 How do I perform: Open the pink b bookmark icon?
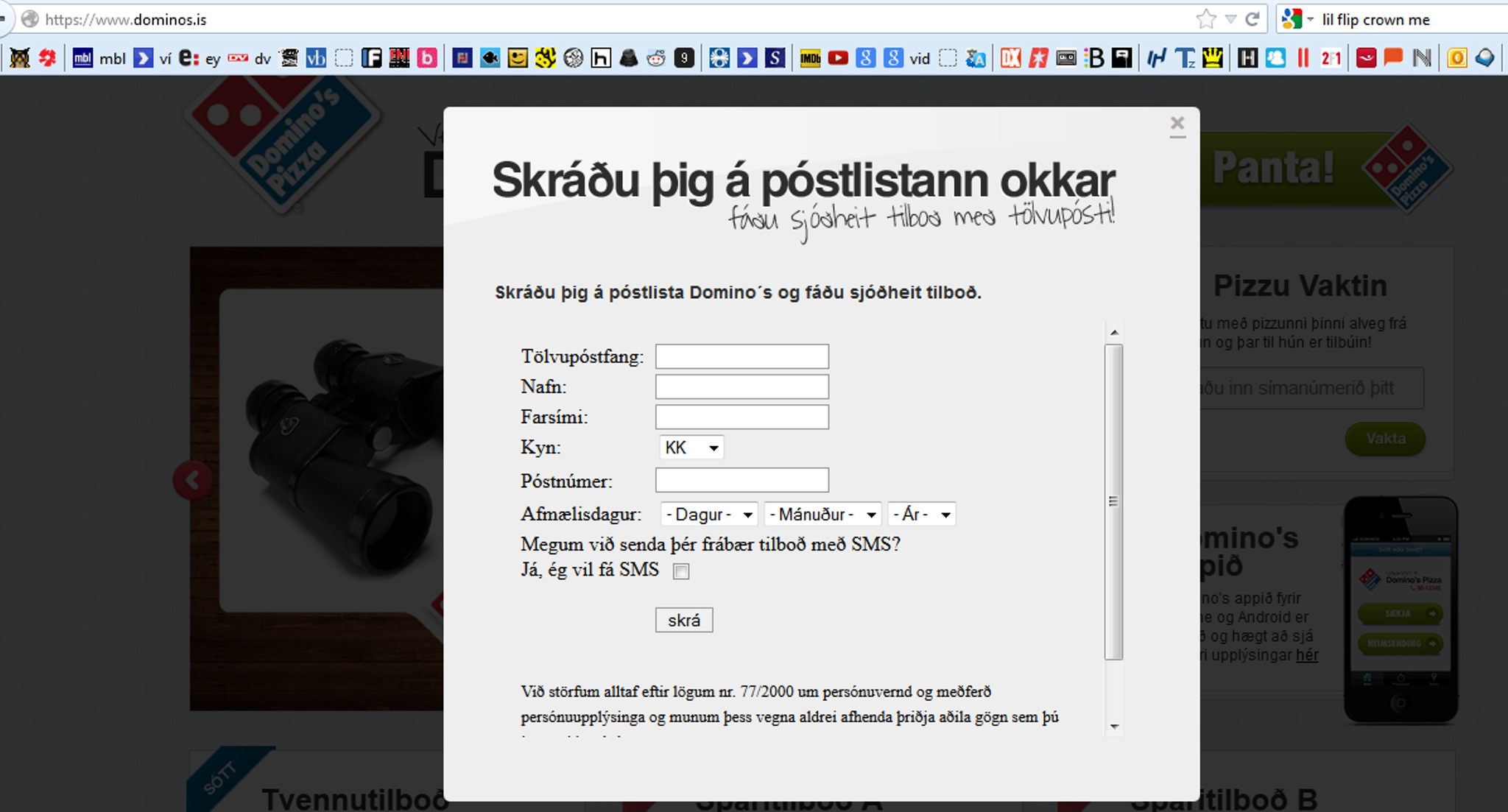tap(427, 58)
